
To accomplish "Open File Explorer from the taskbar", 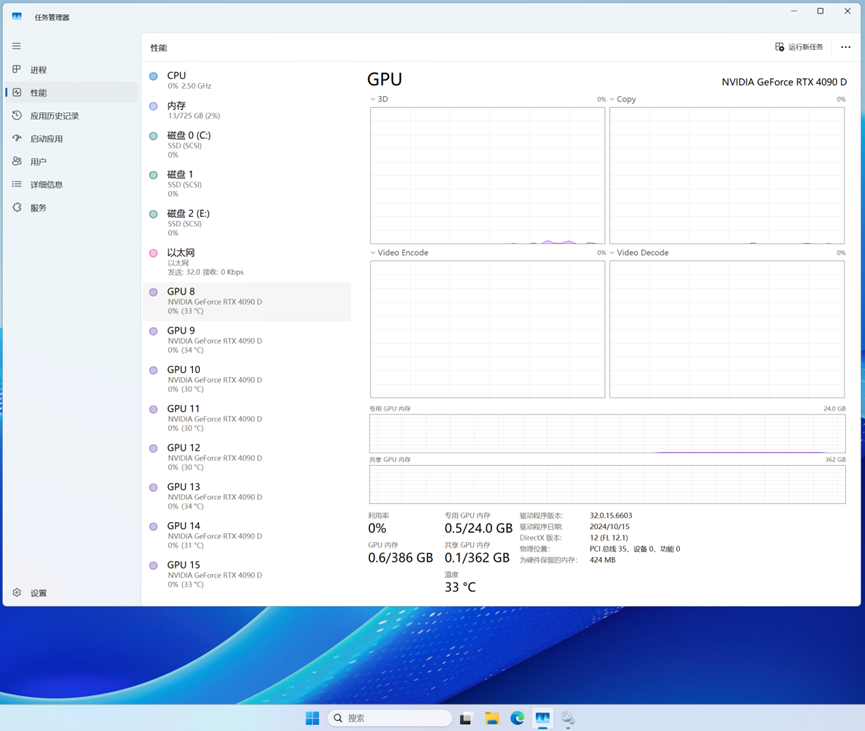I will tap(492, 718).
